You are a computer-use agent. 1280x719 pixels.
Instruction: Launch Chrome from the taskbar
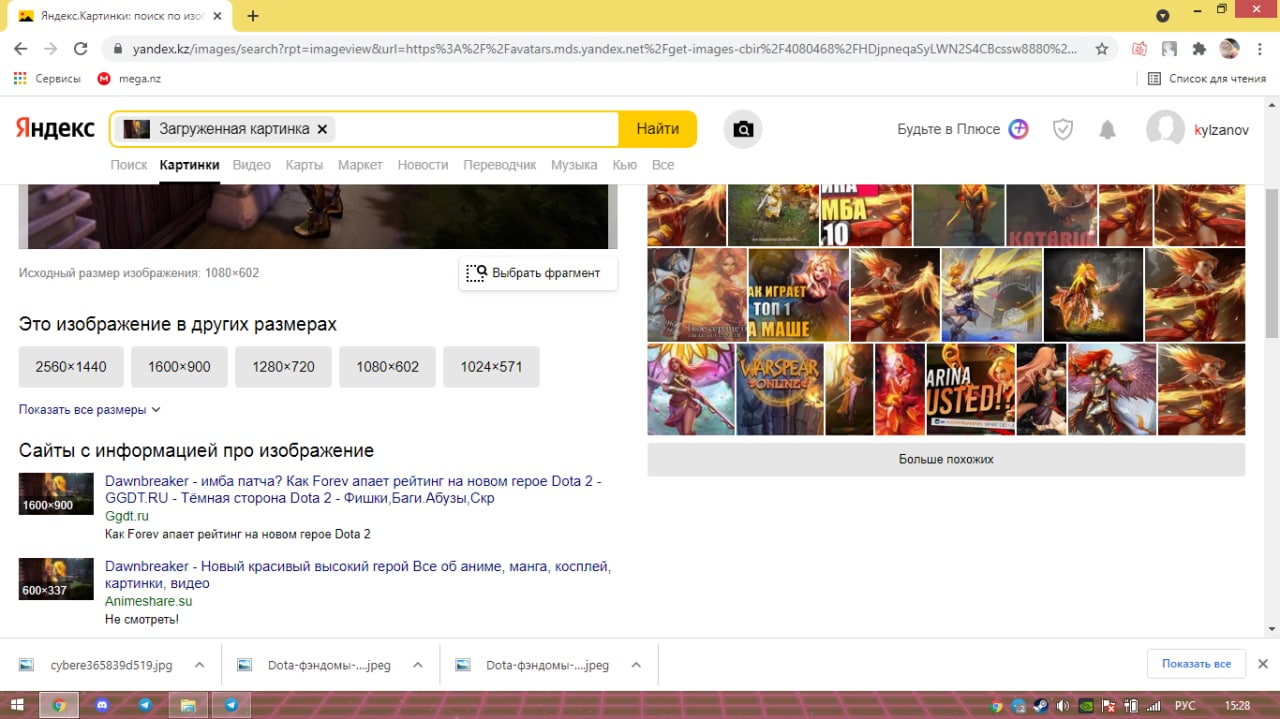pos(59,705)
